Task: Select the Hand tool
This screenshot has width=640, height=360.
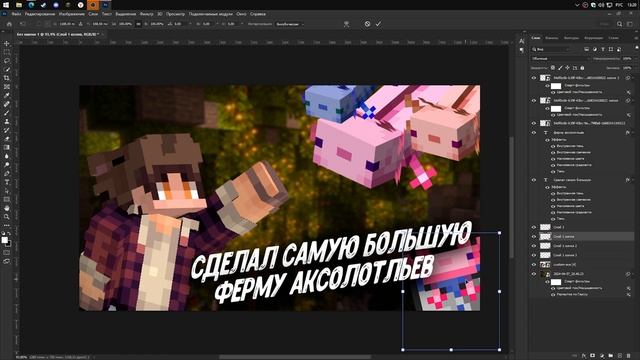Action: 7,208
